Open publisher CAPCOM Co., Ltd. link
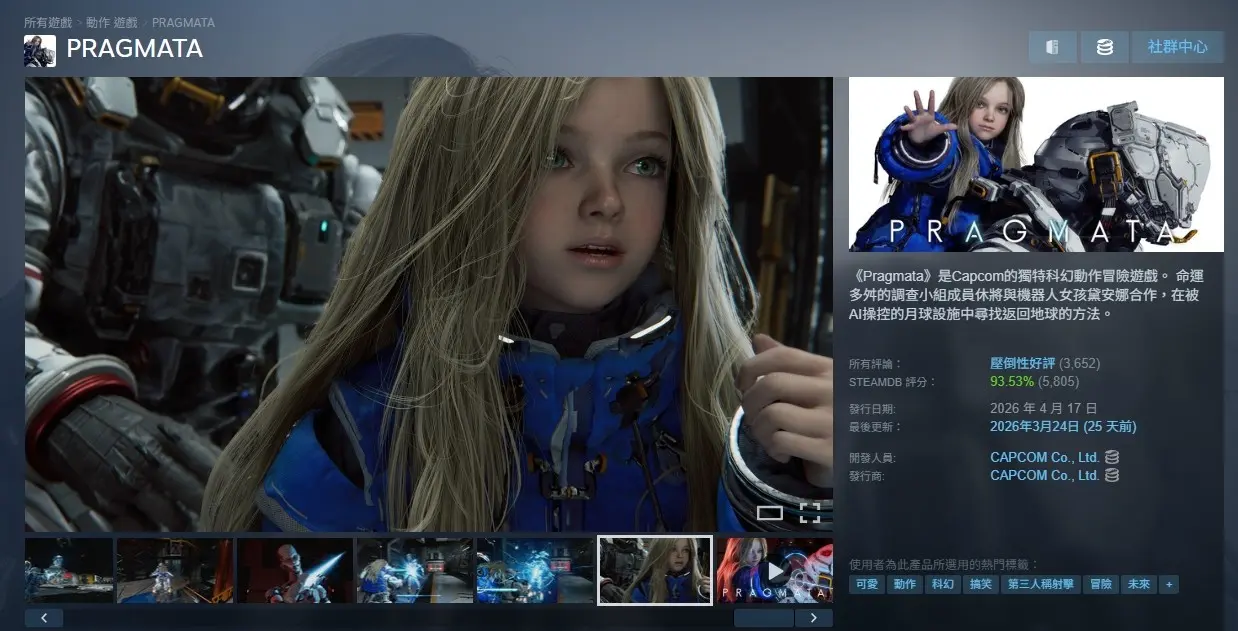 pos(1045,476)
